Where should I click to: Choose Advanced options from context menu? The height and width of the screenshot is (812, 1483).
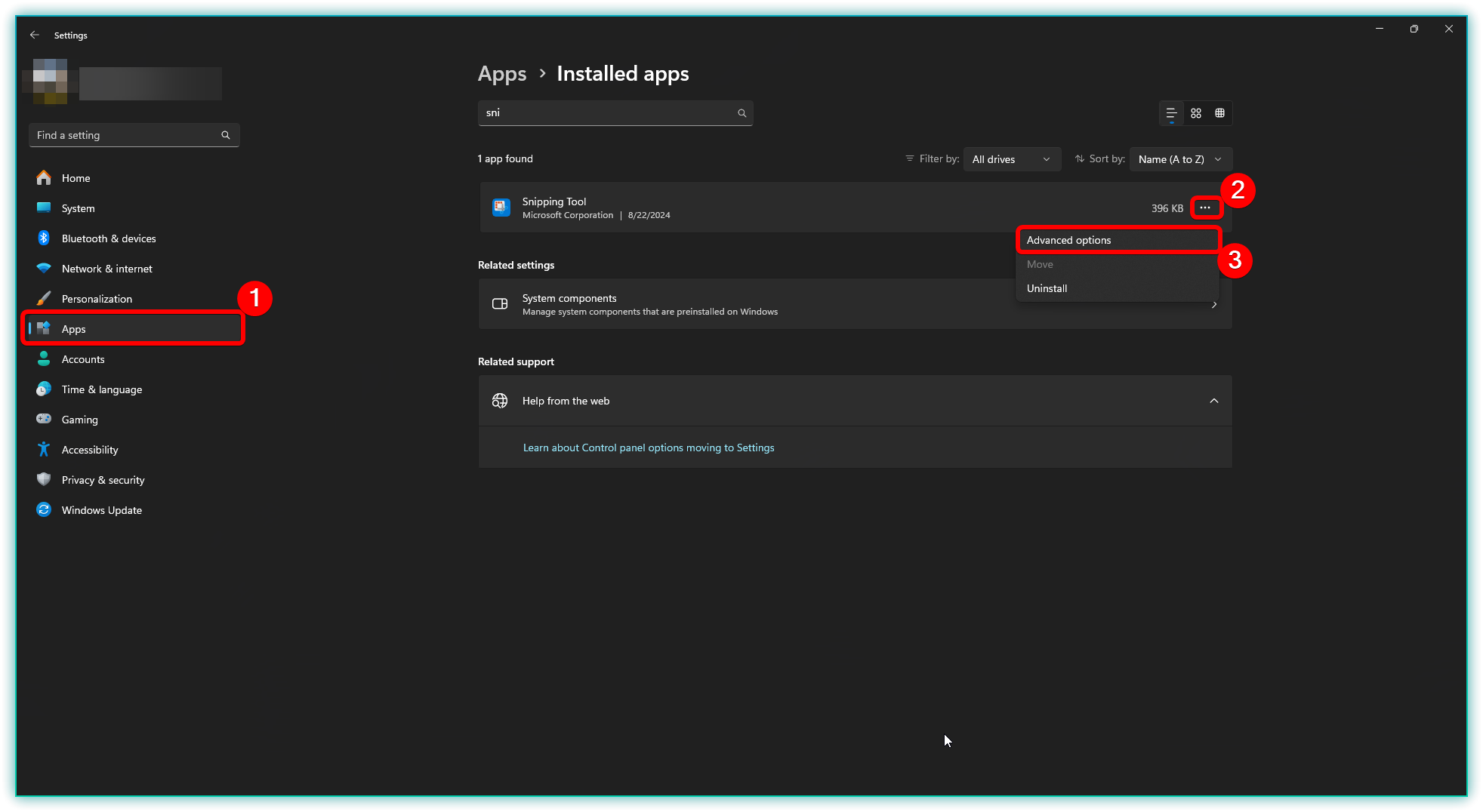[1068, 240]
